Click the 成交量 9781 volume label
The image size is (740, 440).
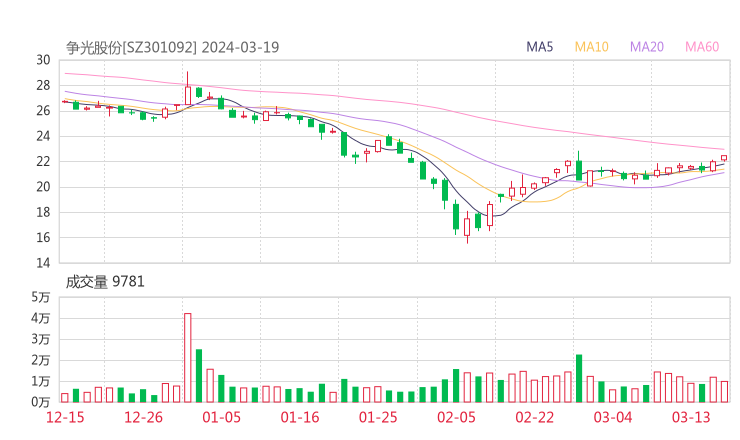pyautogui.click(x=105, y=282)
